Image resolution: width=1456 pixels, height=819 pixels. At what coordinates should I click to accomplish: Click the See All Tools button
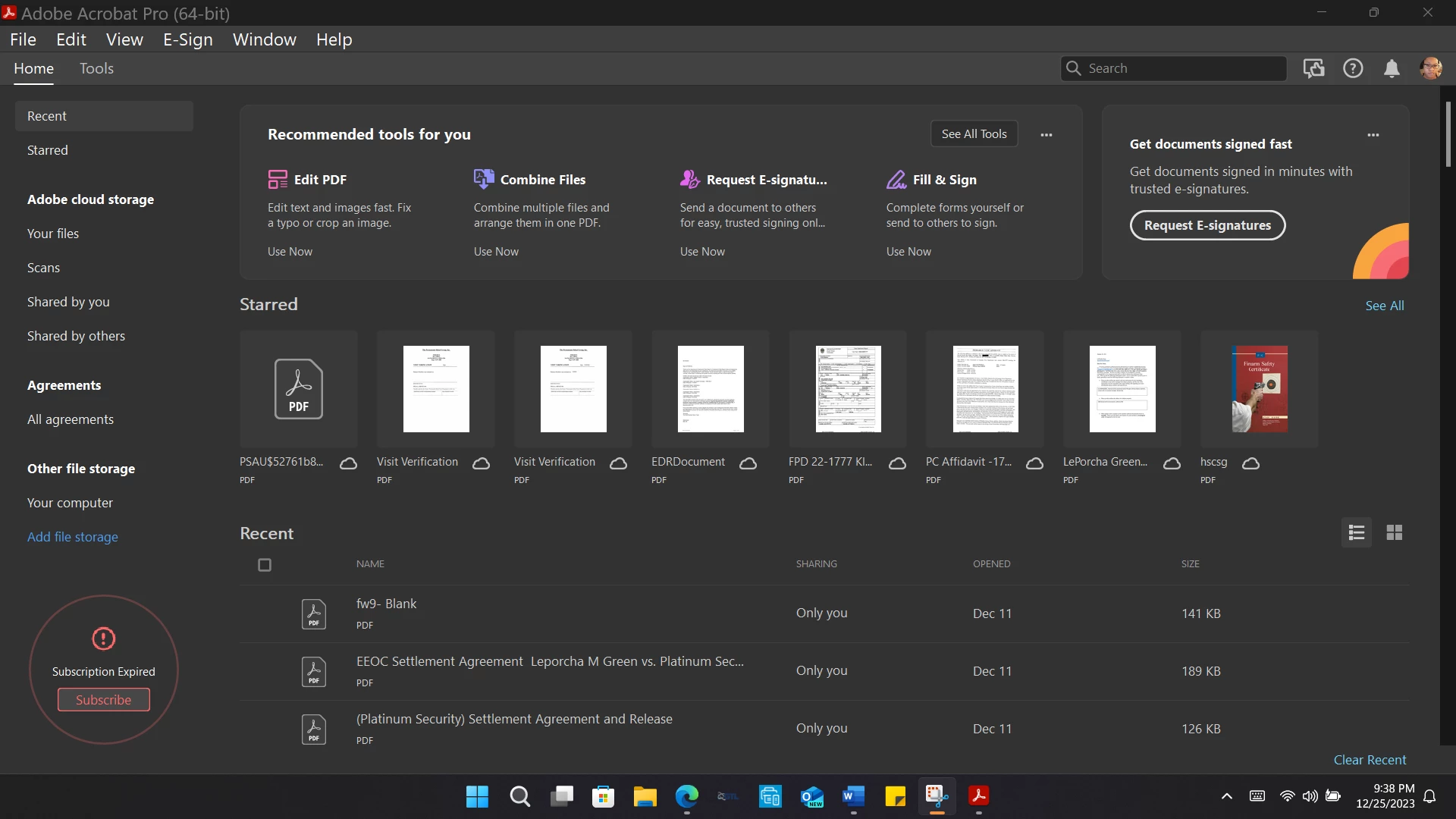tap(974, 134)
